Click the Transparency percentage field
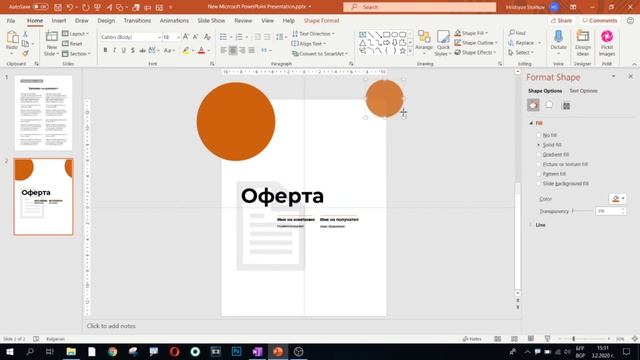 608,211
